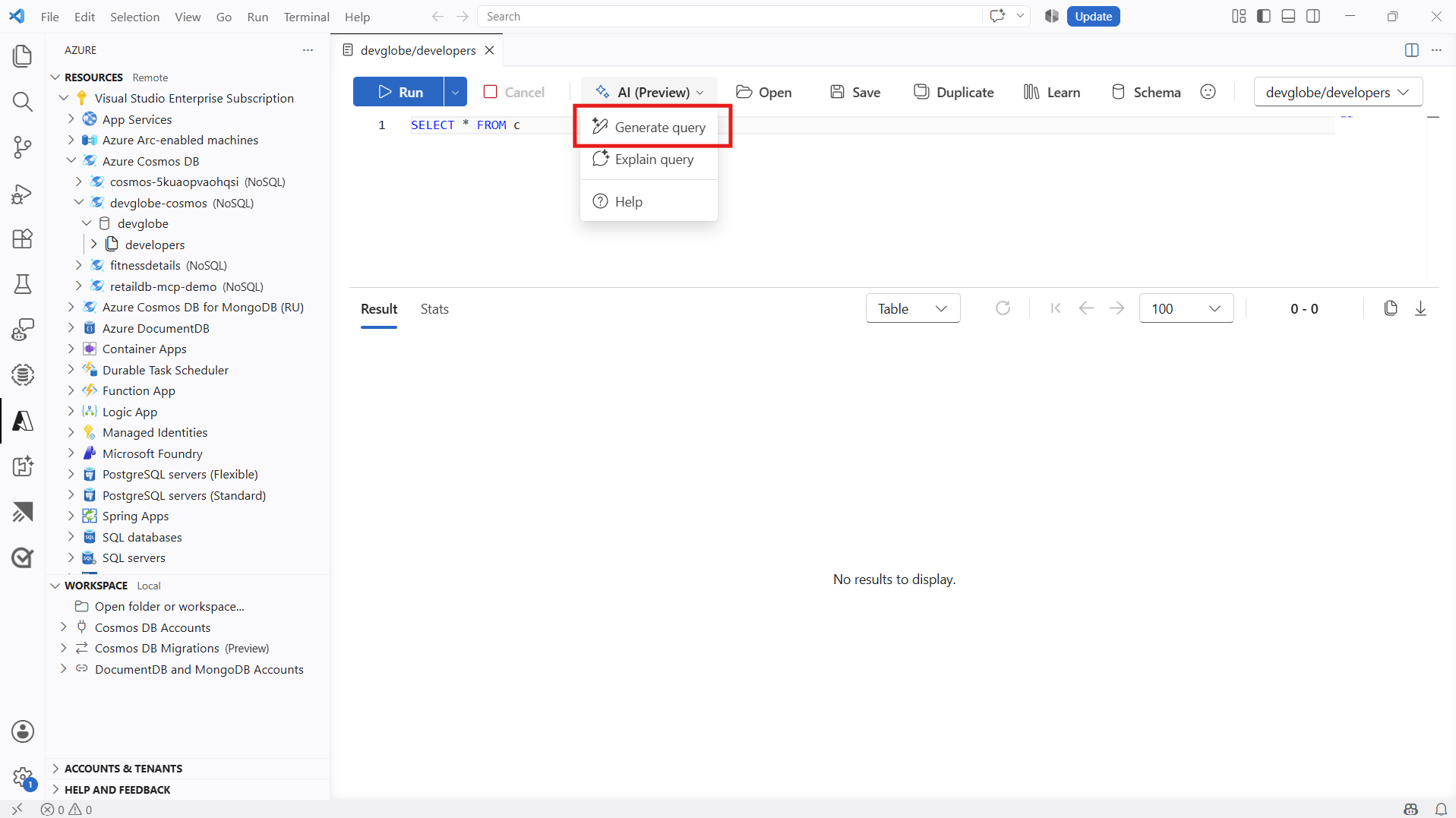Open Source Control view
Screen dimensions: 1456x818
[x=23, y=147]
